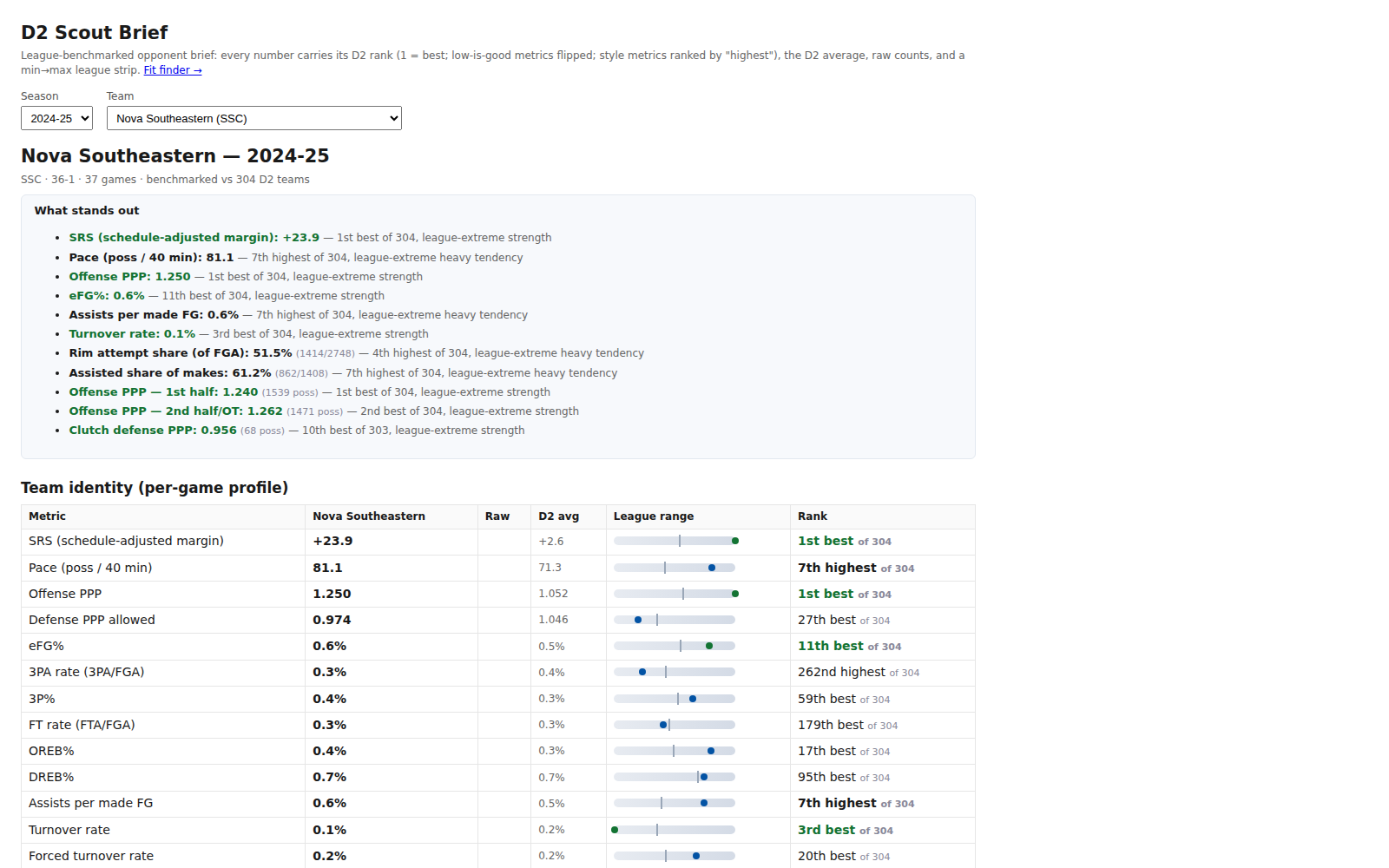Screen dimensions: 1389x868
Task: Click the D2 avg 1.046 in the Defense PPP row
Action: click(553, 620)
